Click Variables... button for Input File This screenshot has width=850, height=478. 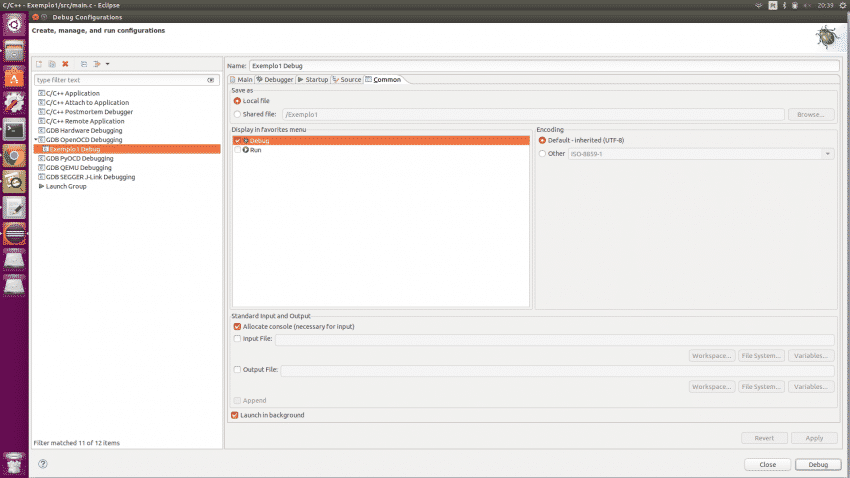click(x=811, y=356)
